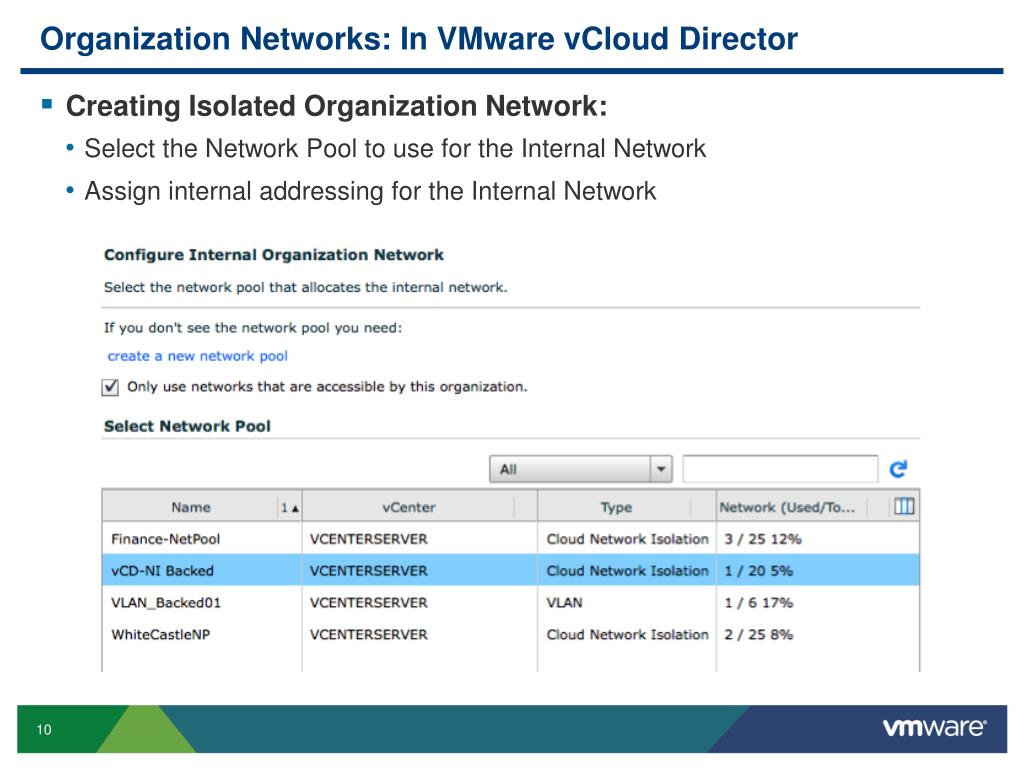Click VCENTERSERVER cell in vCD-NI Backed row
The image size is (1024, 768).
(368, 571)
